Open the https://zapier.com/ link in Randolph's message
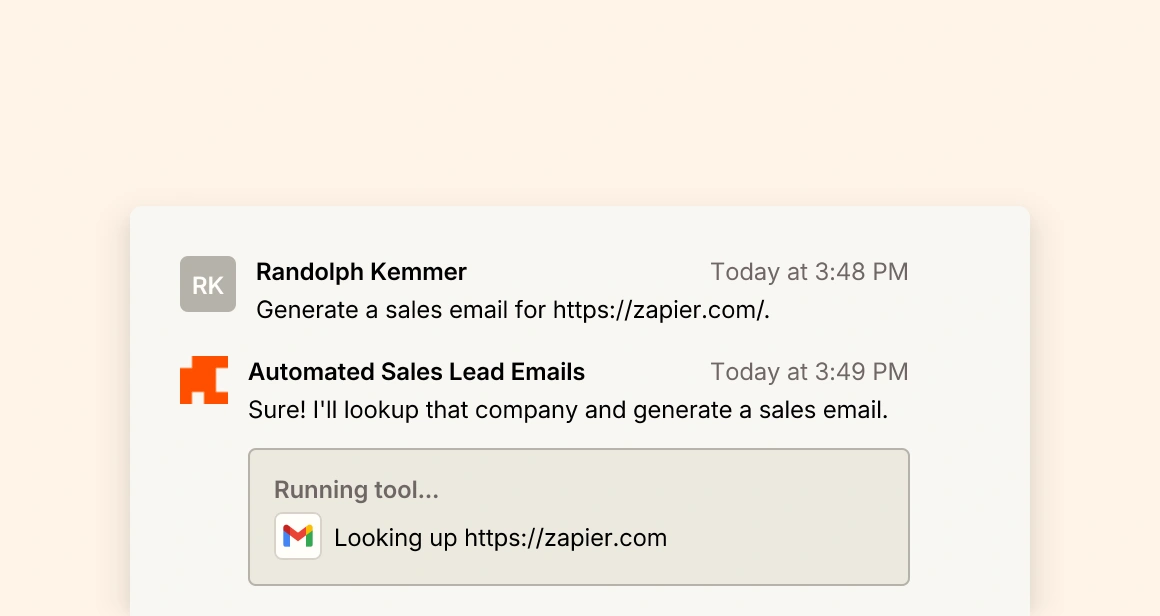Screen dimensions: 1160x616 coord(661,310)
